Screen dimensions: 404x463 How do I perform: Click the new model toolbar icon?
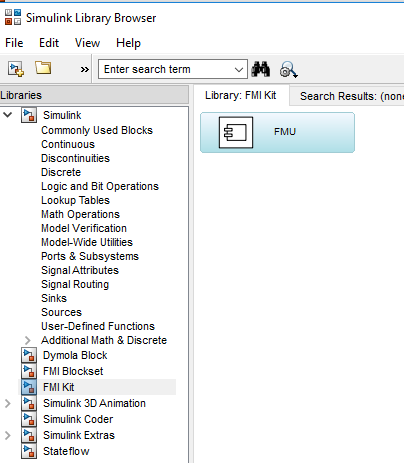[16, 69]
